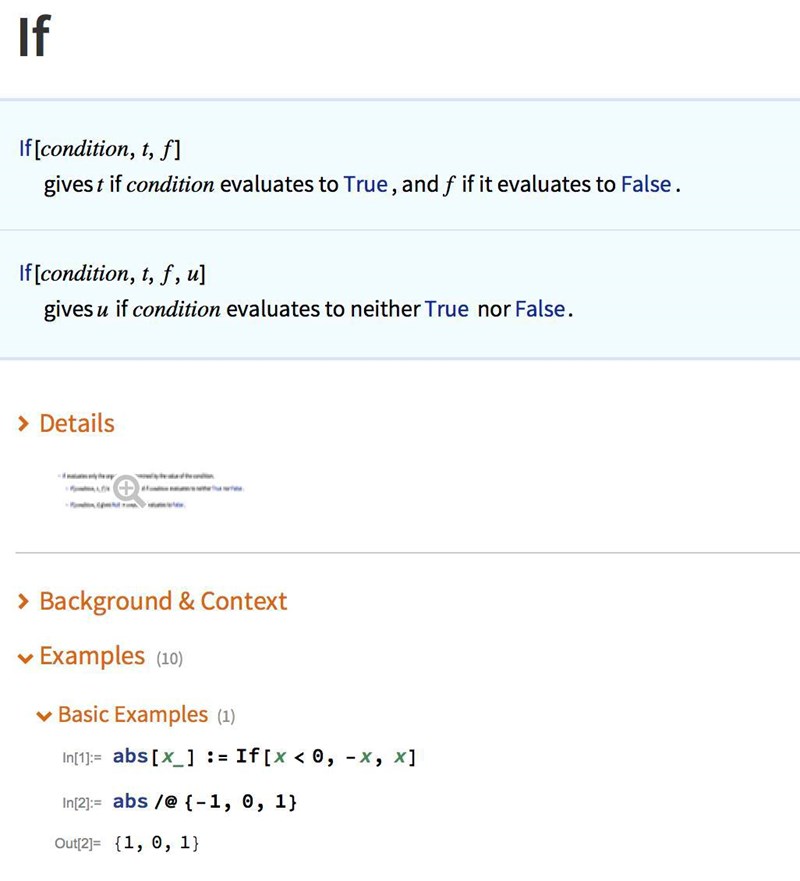Open the If link in three-argument usage
Image resolution: width=800 pixels, height=881 pixels.
(25, 149)
